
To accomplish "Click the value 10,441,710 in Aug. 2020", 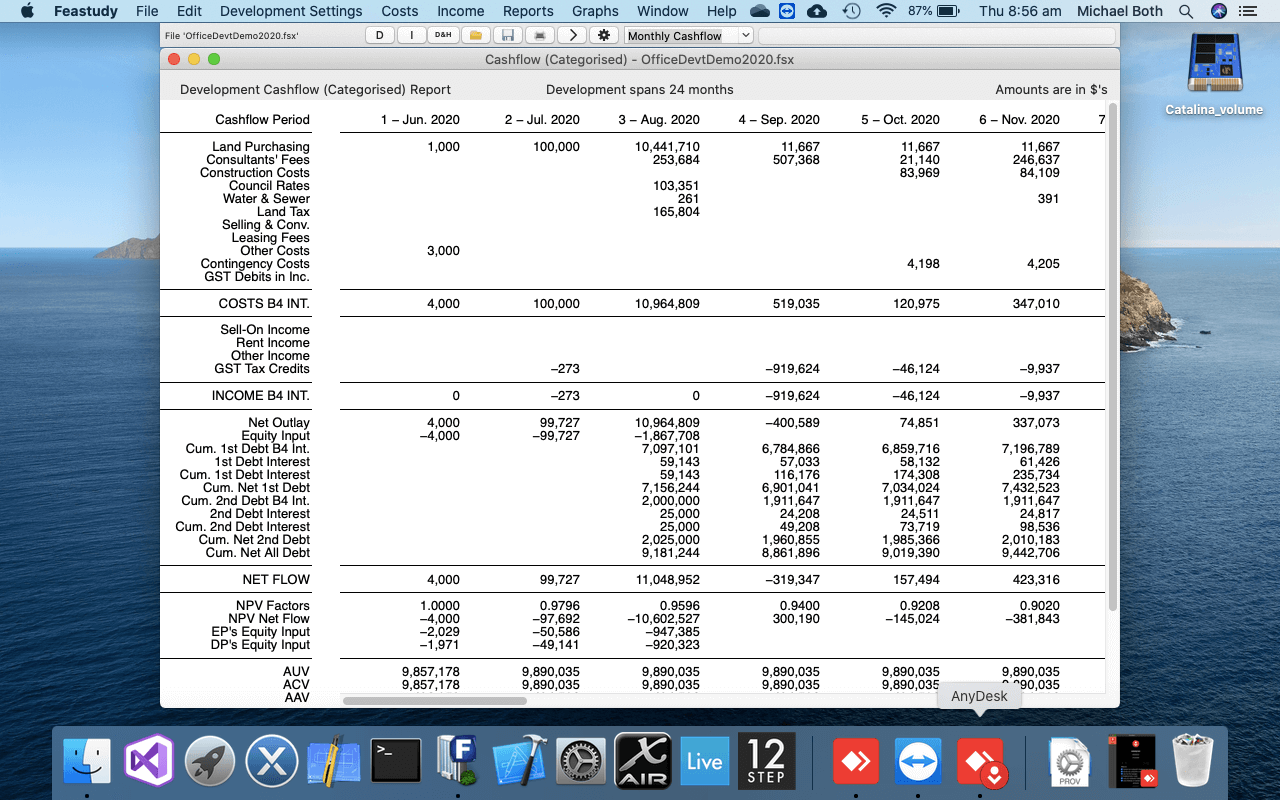I will tap(667, 147).
